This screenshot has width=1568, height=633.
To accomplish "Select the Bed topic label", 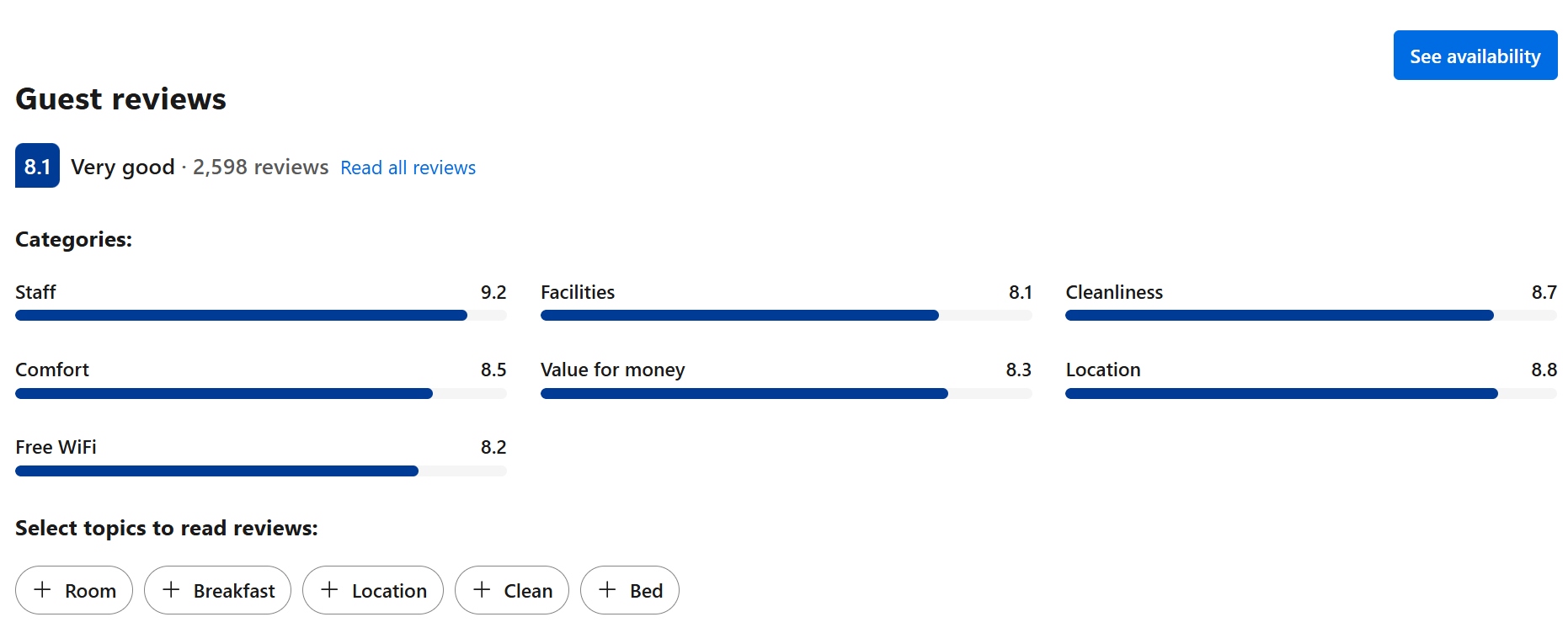I will pyautogui.click(x=646, y=591).
